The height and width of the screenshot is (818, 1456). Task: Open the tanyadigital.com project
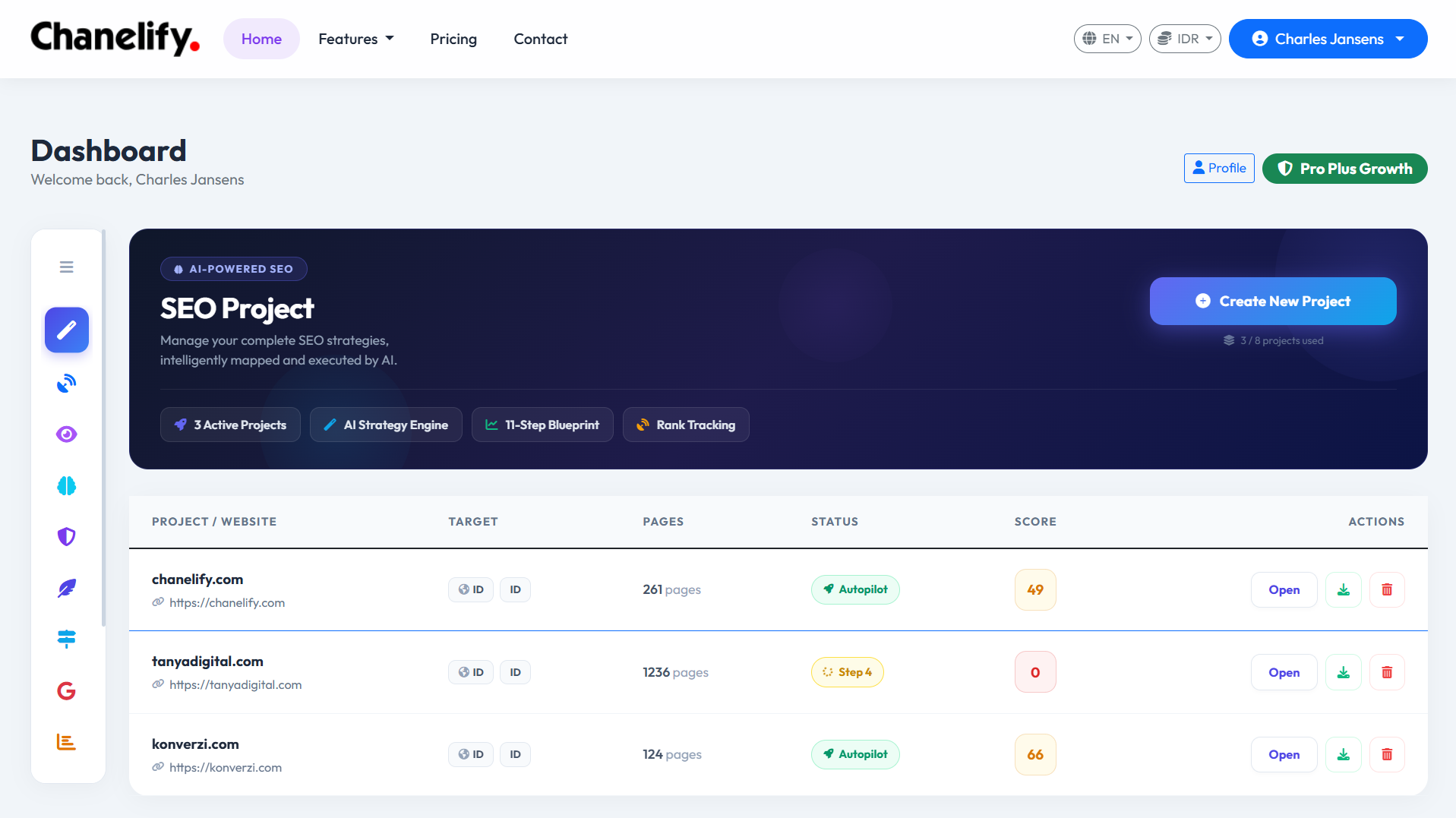click(x=1284, y=672)
